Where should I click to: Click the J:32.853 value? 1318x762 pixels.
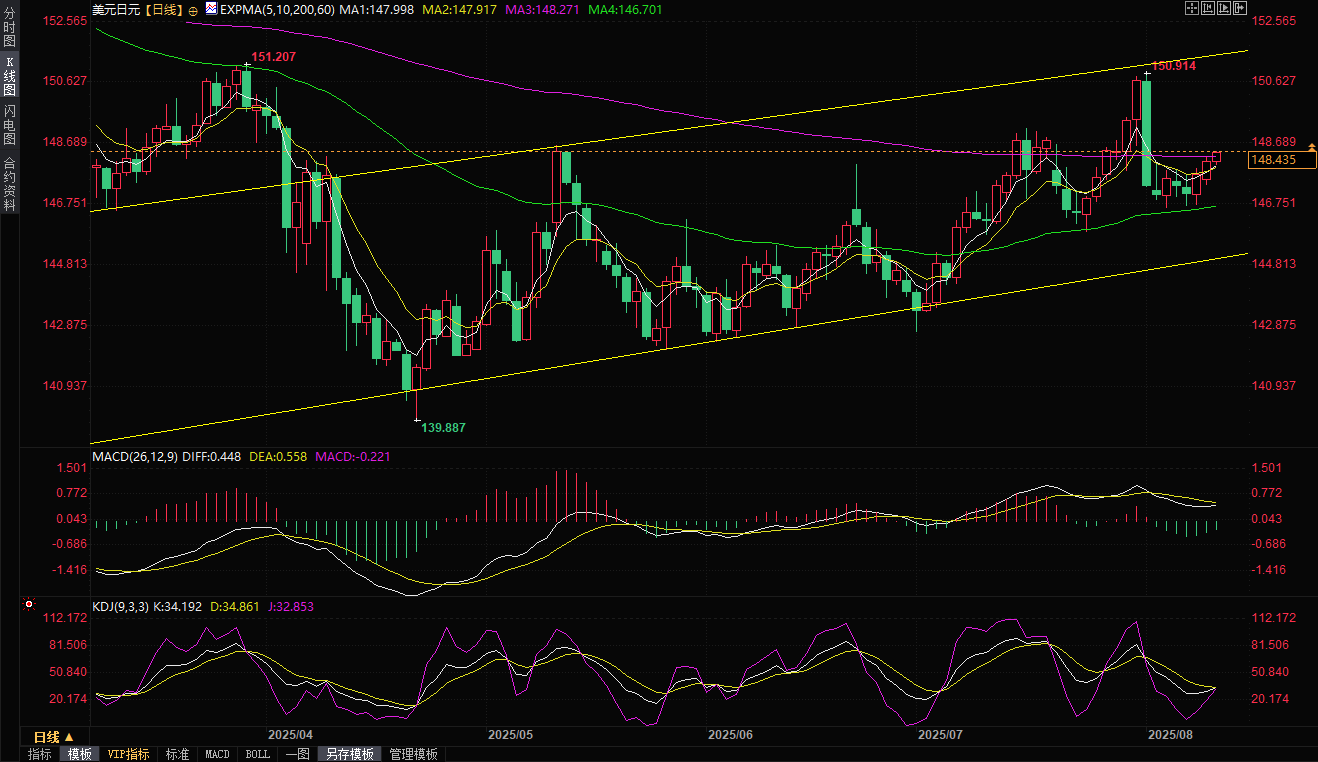point(292,606)
